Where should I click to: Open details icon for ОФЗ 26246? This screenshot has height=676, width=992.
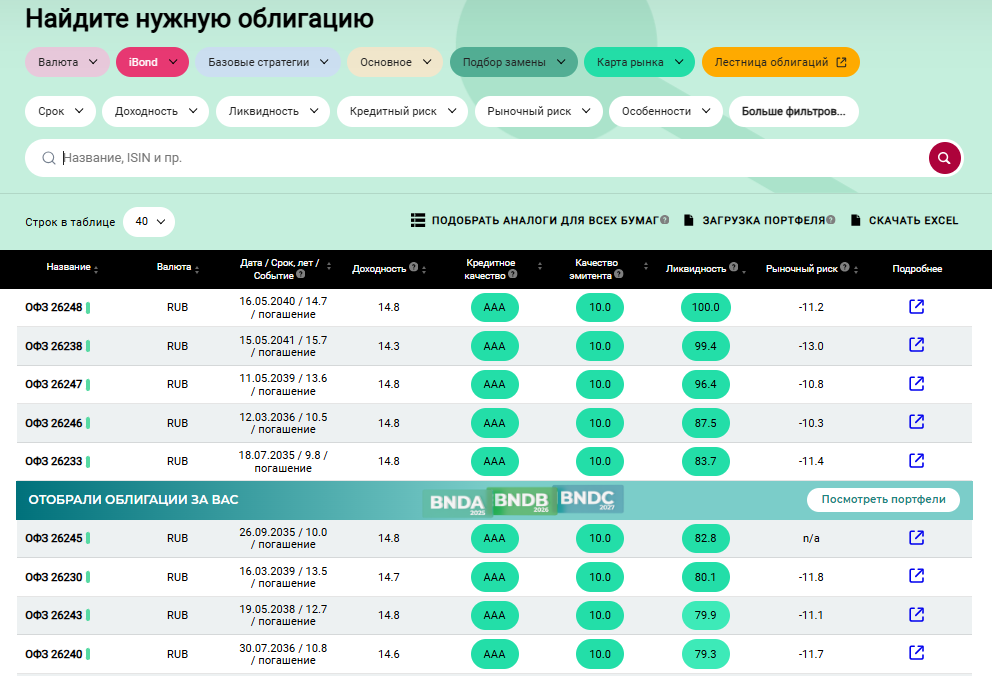(916, 422)
